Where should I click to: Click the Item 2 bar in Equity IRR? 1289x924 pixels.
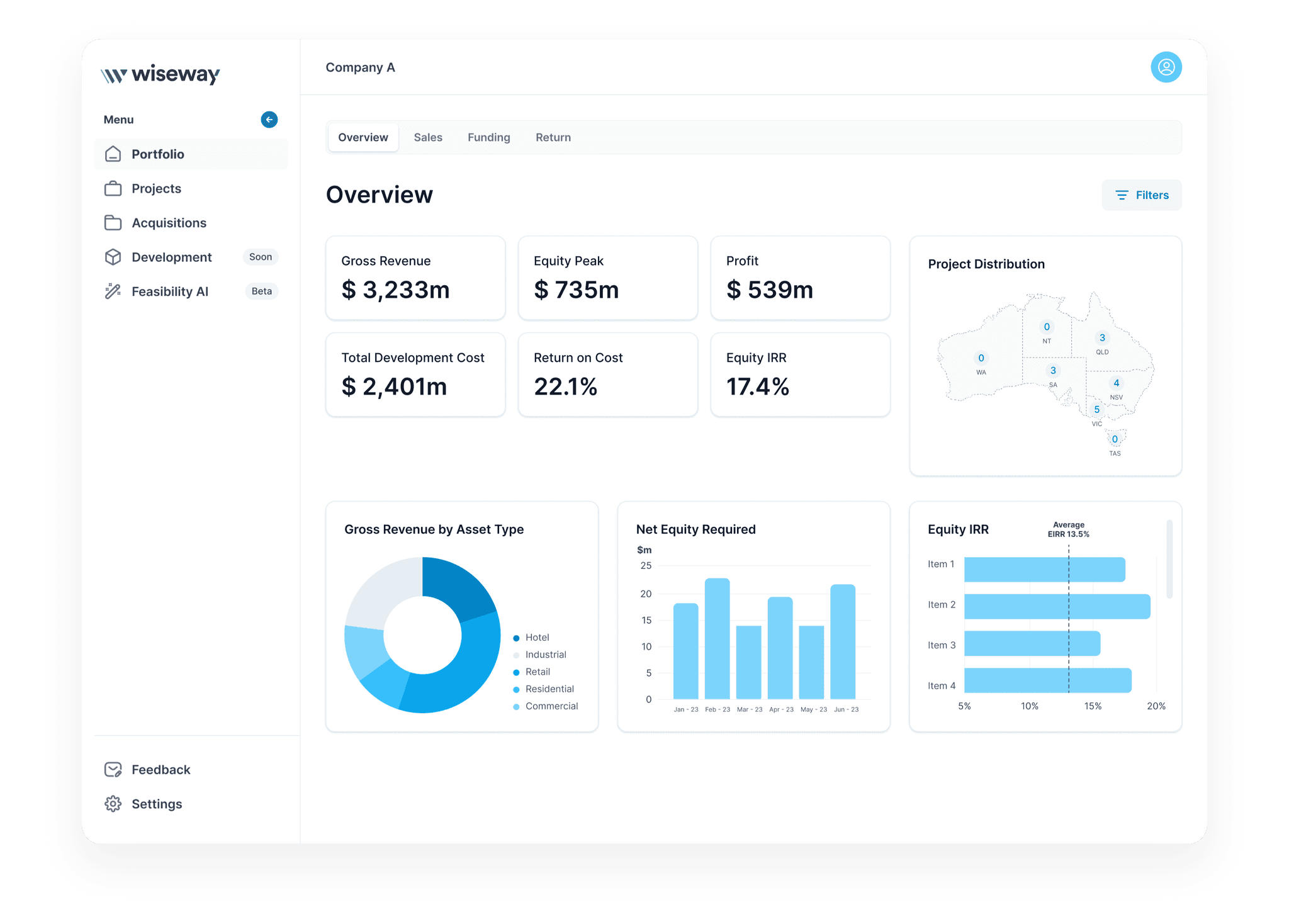1057,607
